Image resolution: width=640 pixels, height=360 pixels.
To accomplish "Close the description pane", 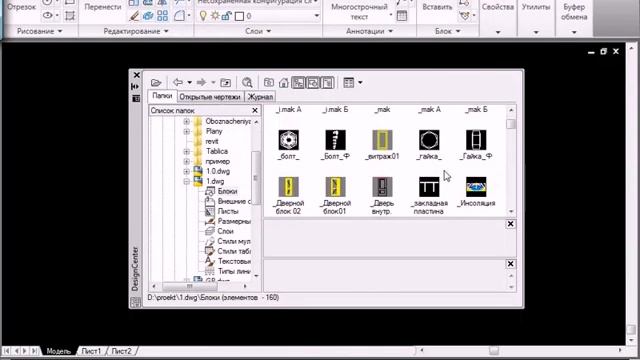I will (x=510, y=264).
